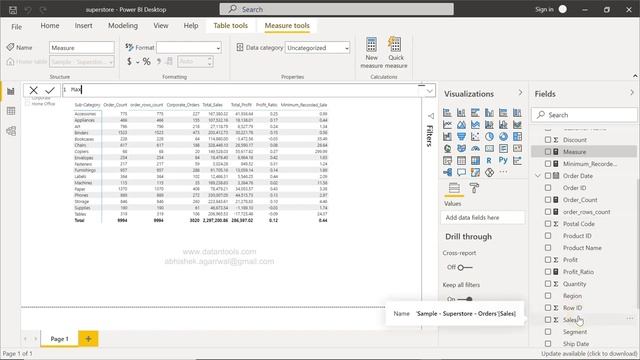Select the treemap visual
Image resolution: width=640 pixels, height=360 pixels.
click(517, 136)
